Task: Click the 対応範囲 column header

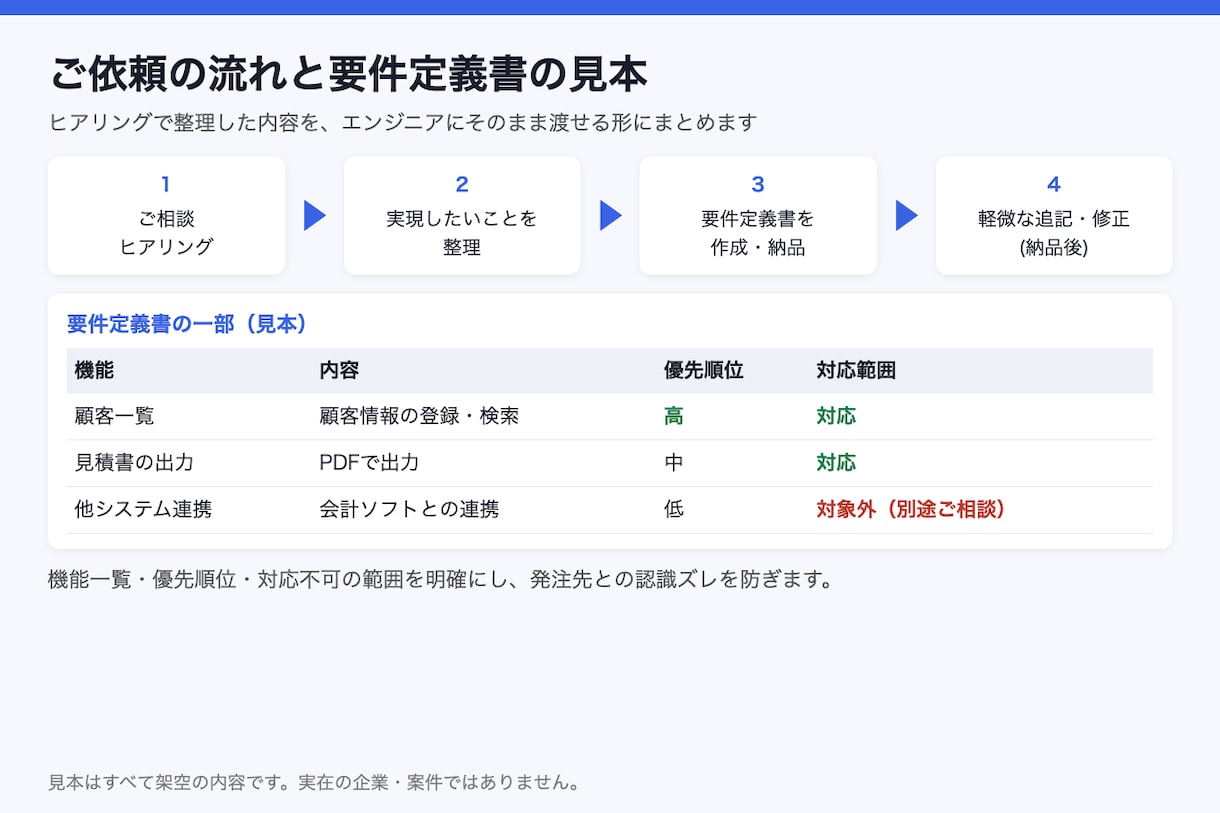Action: pyautogui.click(x=856, y=371)
